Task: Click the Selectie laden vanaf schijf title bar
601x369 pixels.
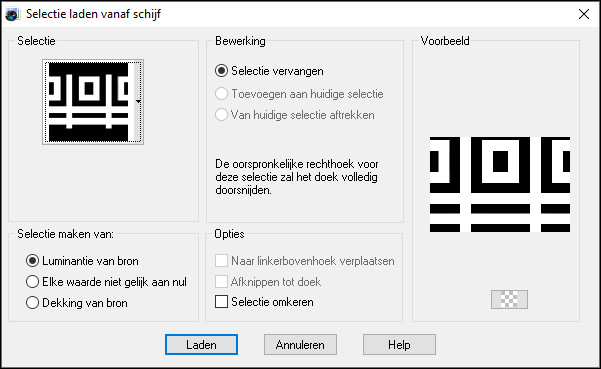Action: [x=291, y=14]
